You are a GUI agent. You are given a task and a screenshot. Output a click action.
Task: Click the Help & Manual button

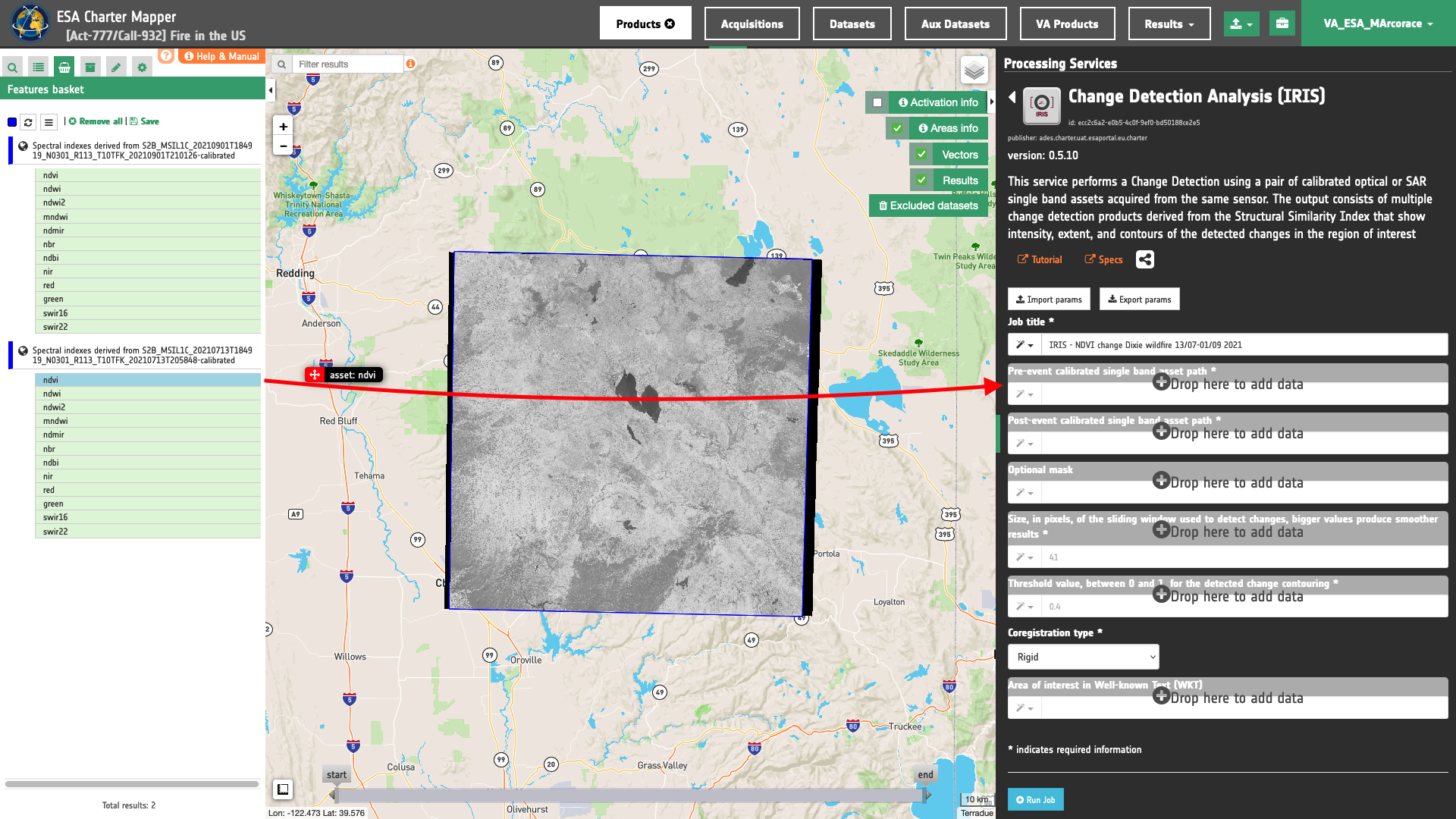coord(221,56)
